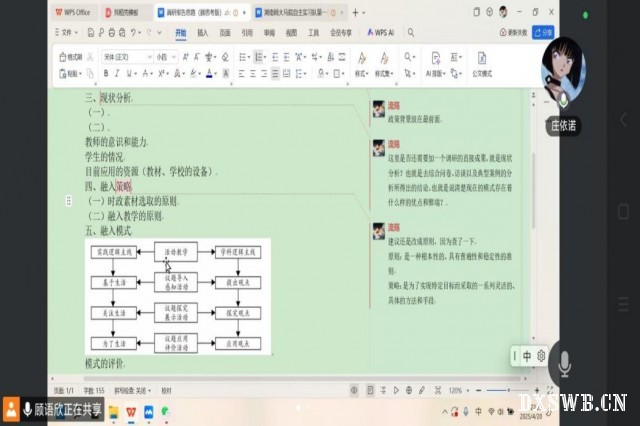This screenshot has width=640, height=426.
Task: Click the microphone icon at bottom right
Action: click(x=564, y=365)
